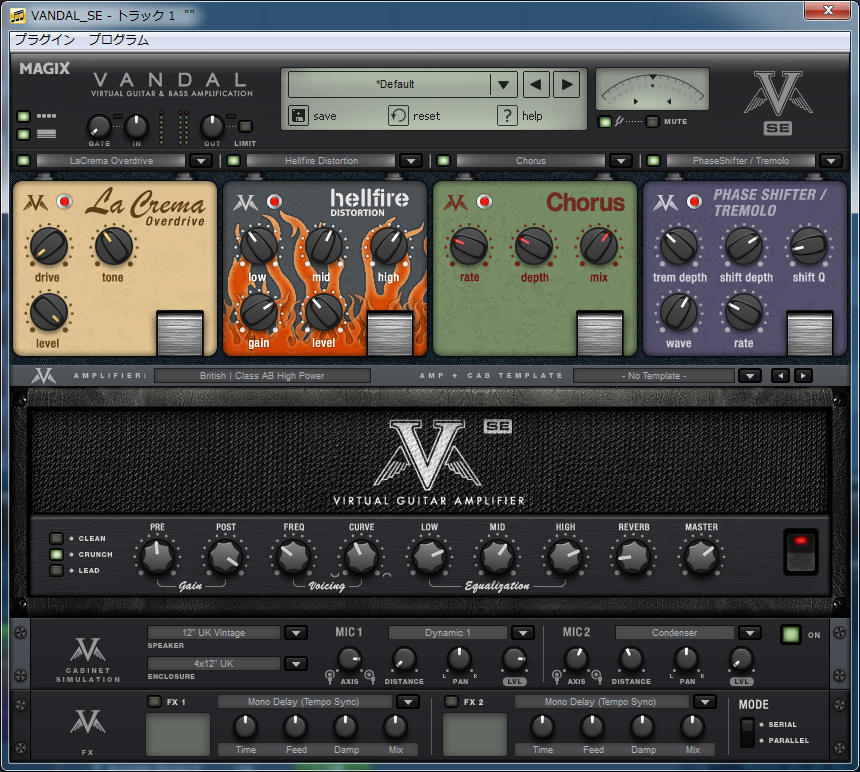Select the CLEAN channel
860x772 pixels.
[x=56, y=538]
